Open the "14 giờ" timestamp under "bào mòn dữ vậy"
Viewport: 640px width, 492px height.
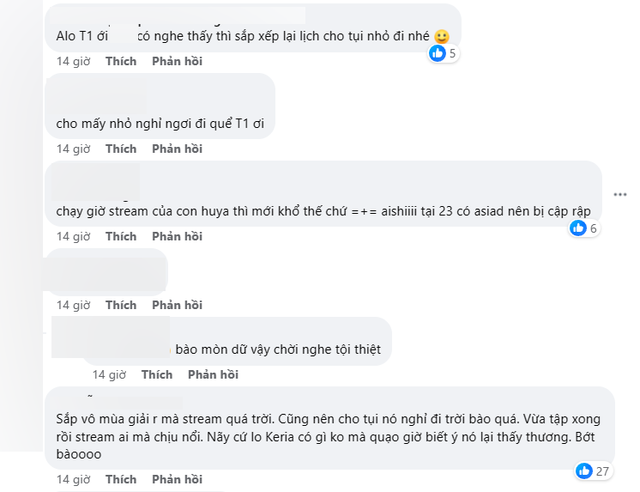click(110, 375)
